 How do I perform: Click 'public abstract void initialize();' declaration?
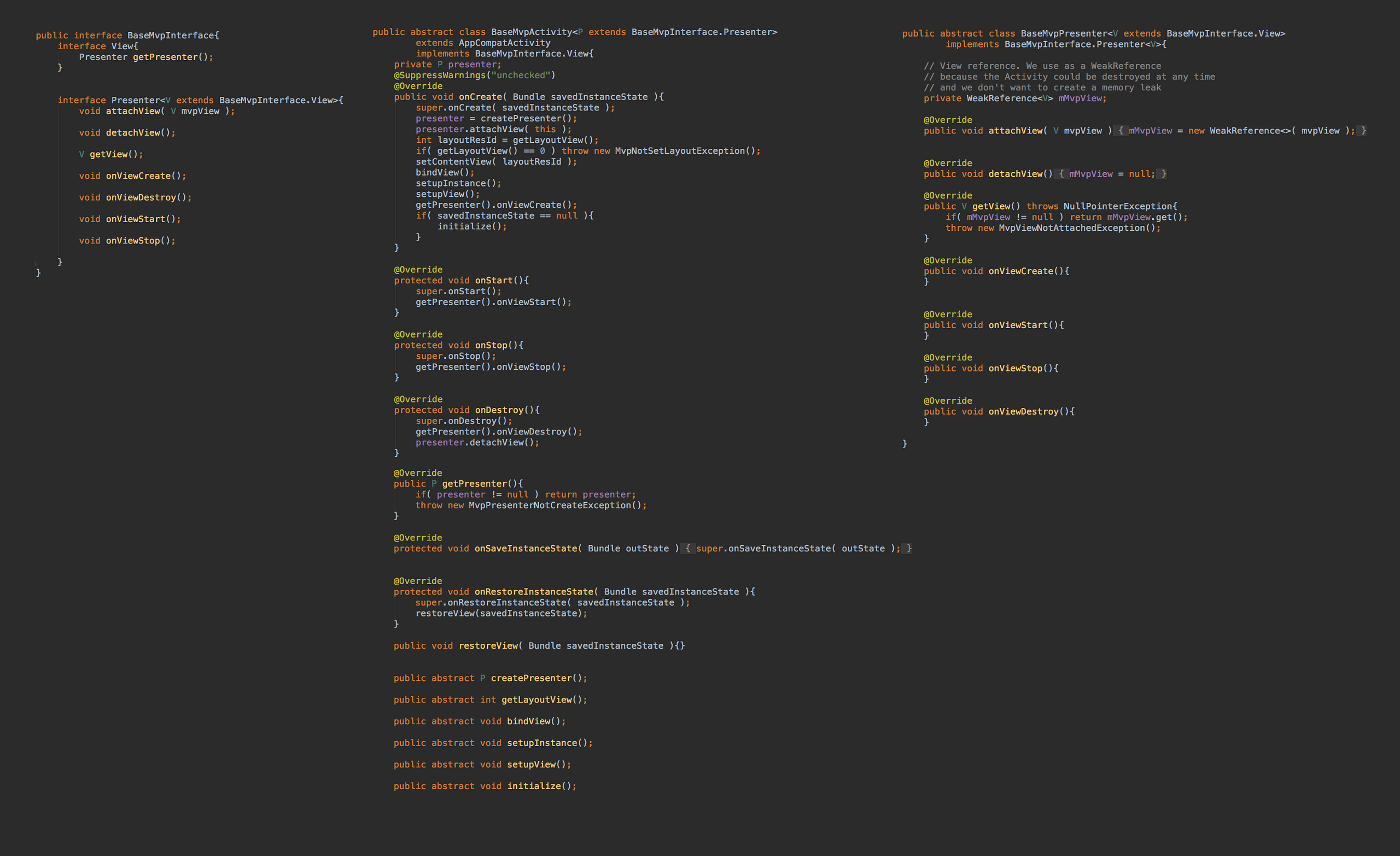point(485,786)
